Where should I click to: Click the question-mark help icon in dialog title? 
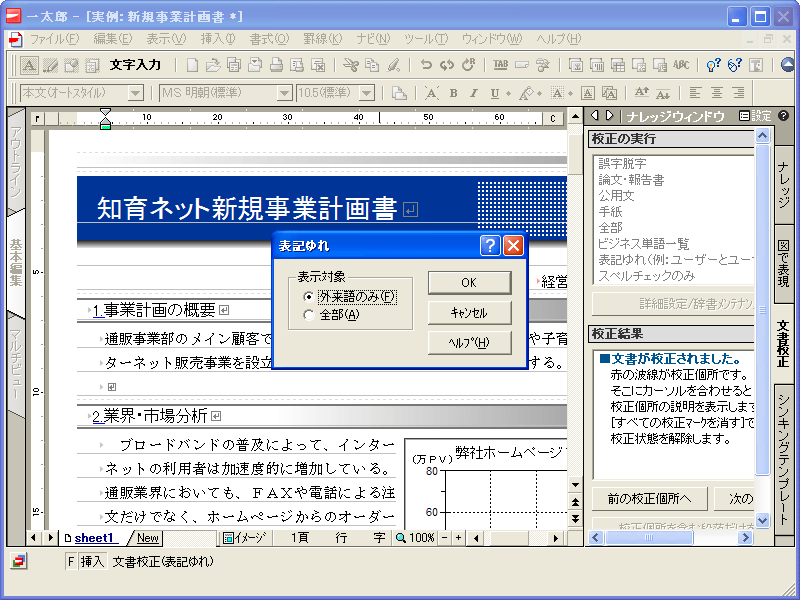click(490, 245)
